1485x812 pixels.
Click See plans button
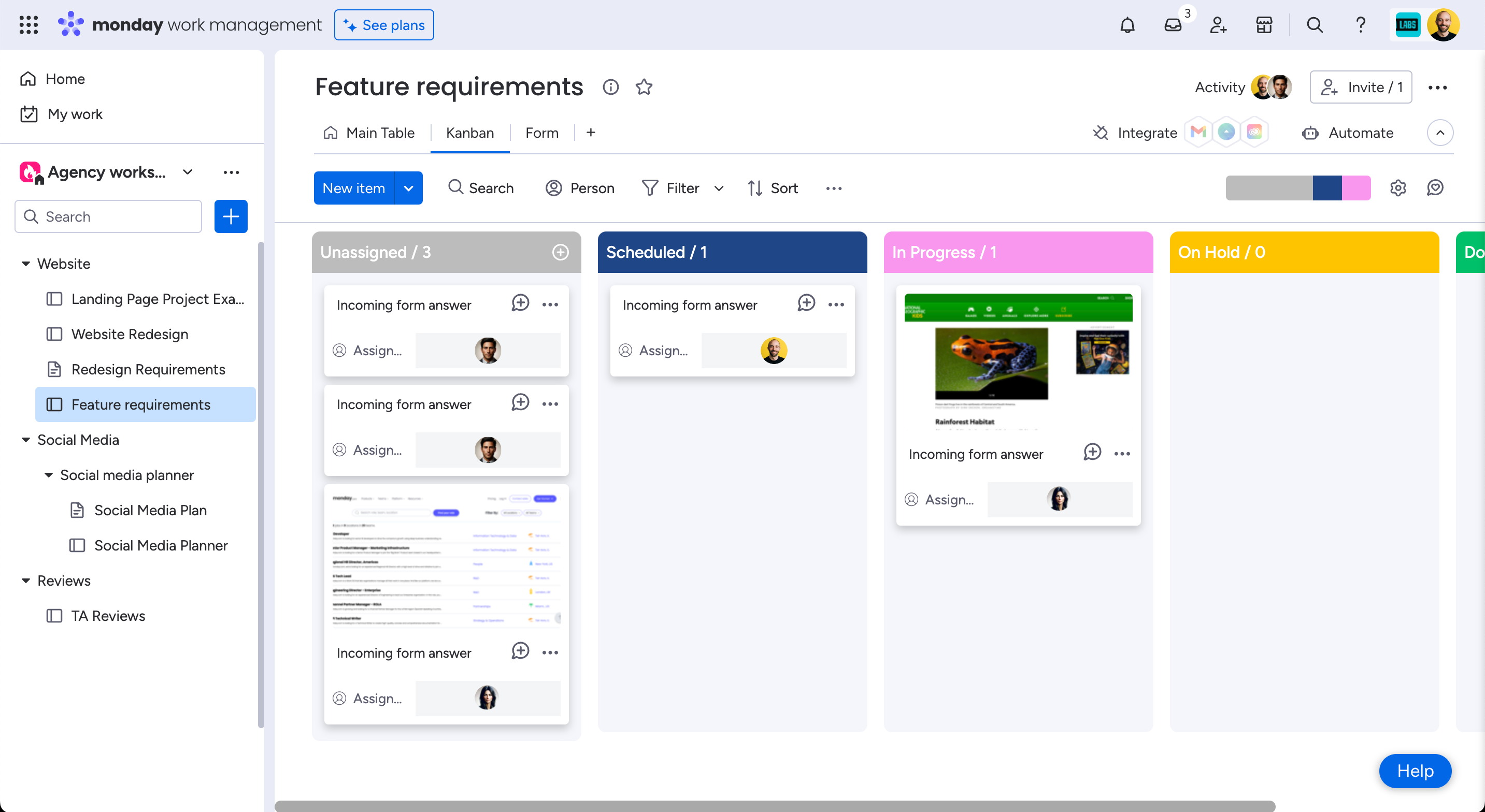click(384, 25)
